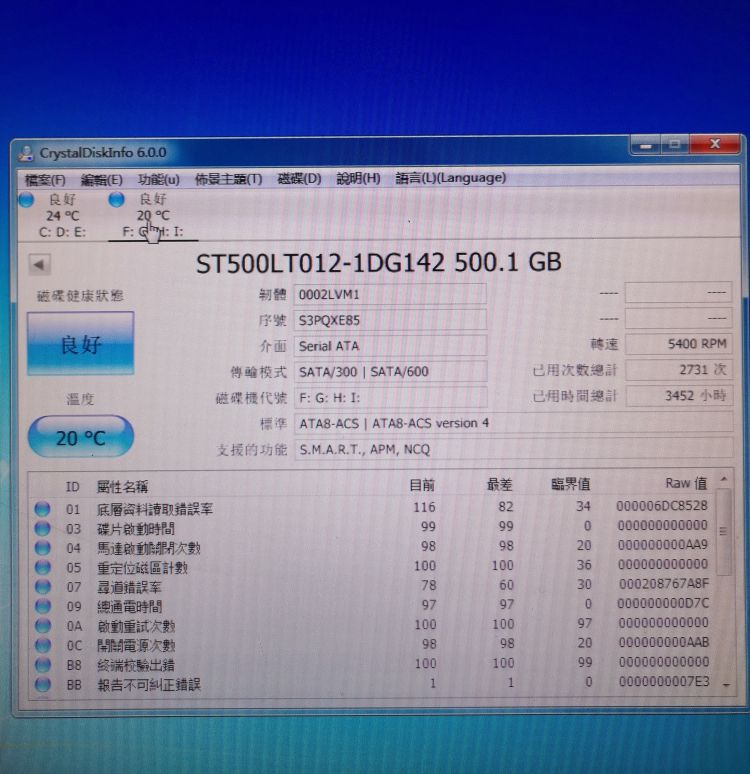Click the scrollbar up arrow in attribute list
Viewport: 750px width, 774px height.
tap(724, 479)
